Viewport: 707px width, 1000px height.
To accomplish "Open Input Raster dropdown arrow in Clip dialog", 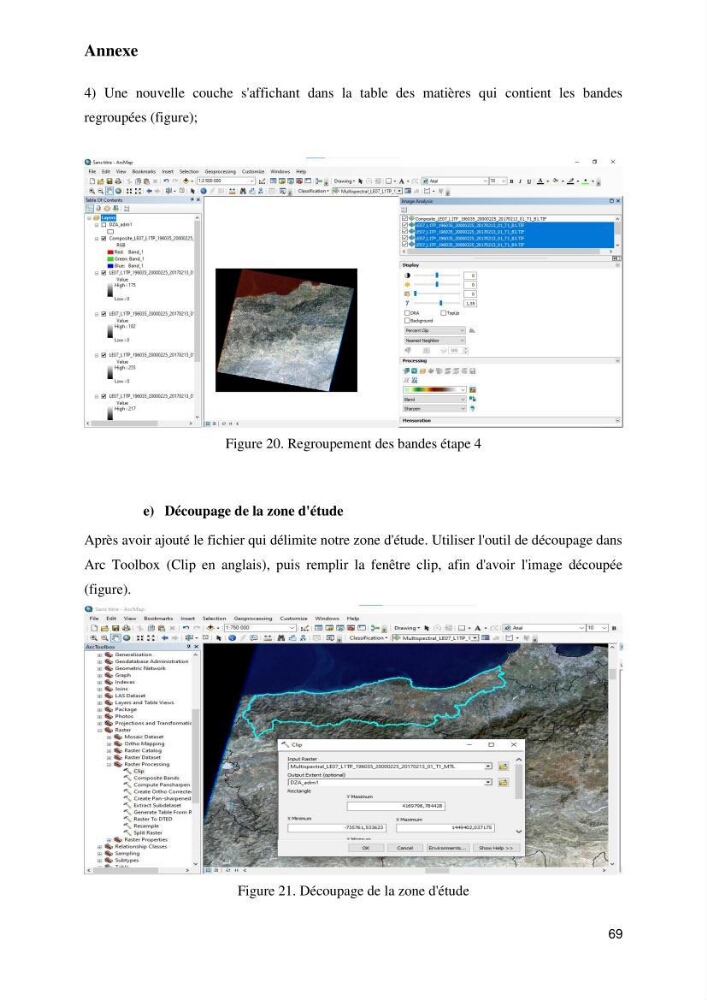I will [488, 766].
